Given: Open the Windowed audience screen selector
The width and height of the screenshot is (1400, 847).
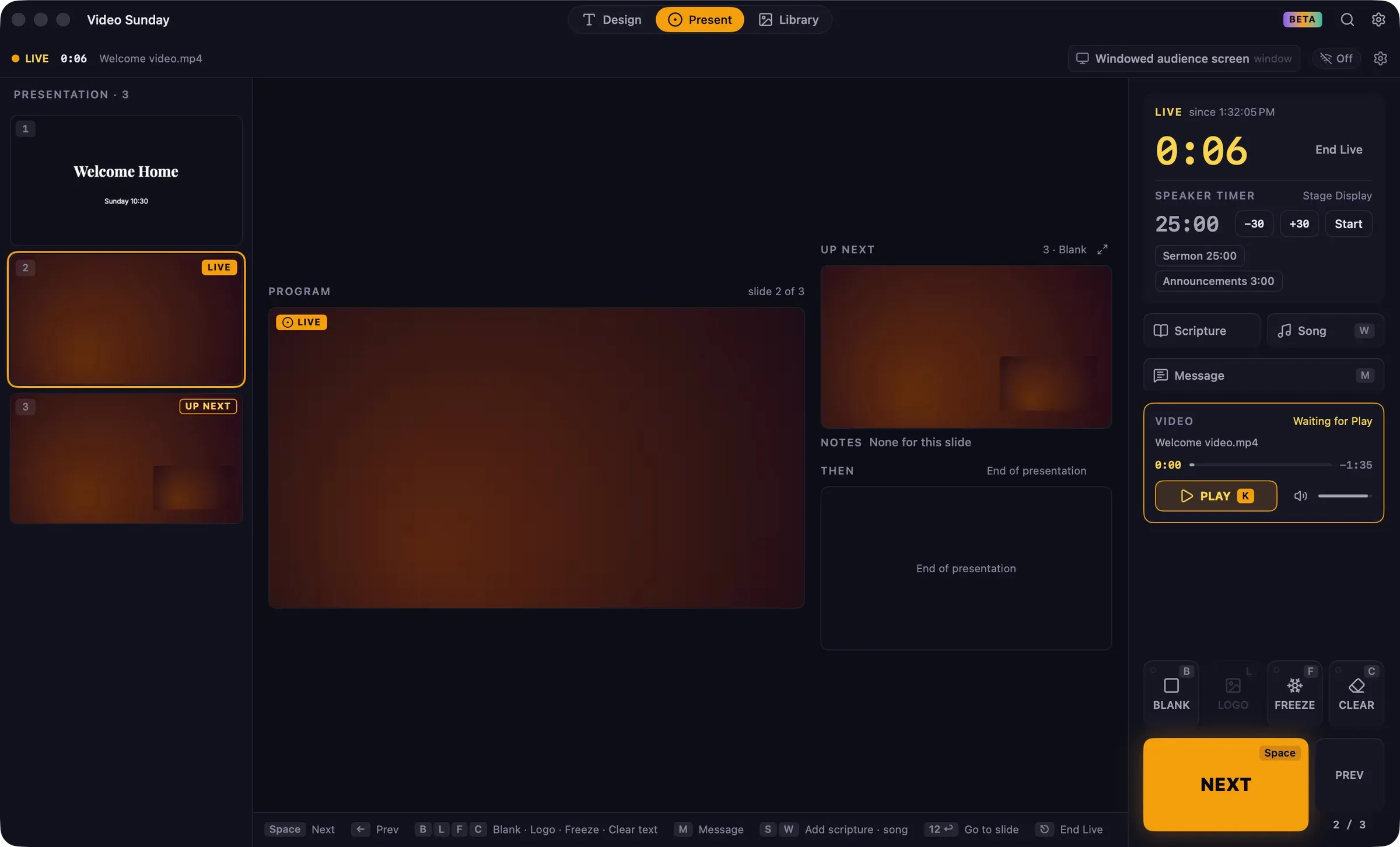Looking at the screenshot, I should pyautogui.click(x=1184, y=58).
